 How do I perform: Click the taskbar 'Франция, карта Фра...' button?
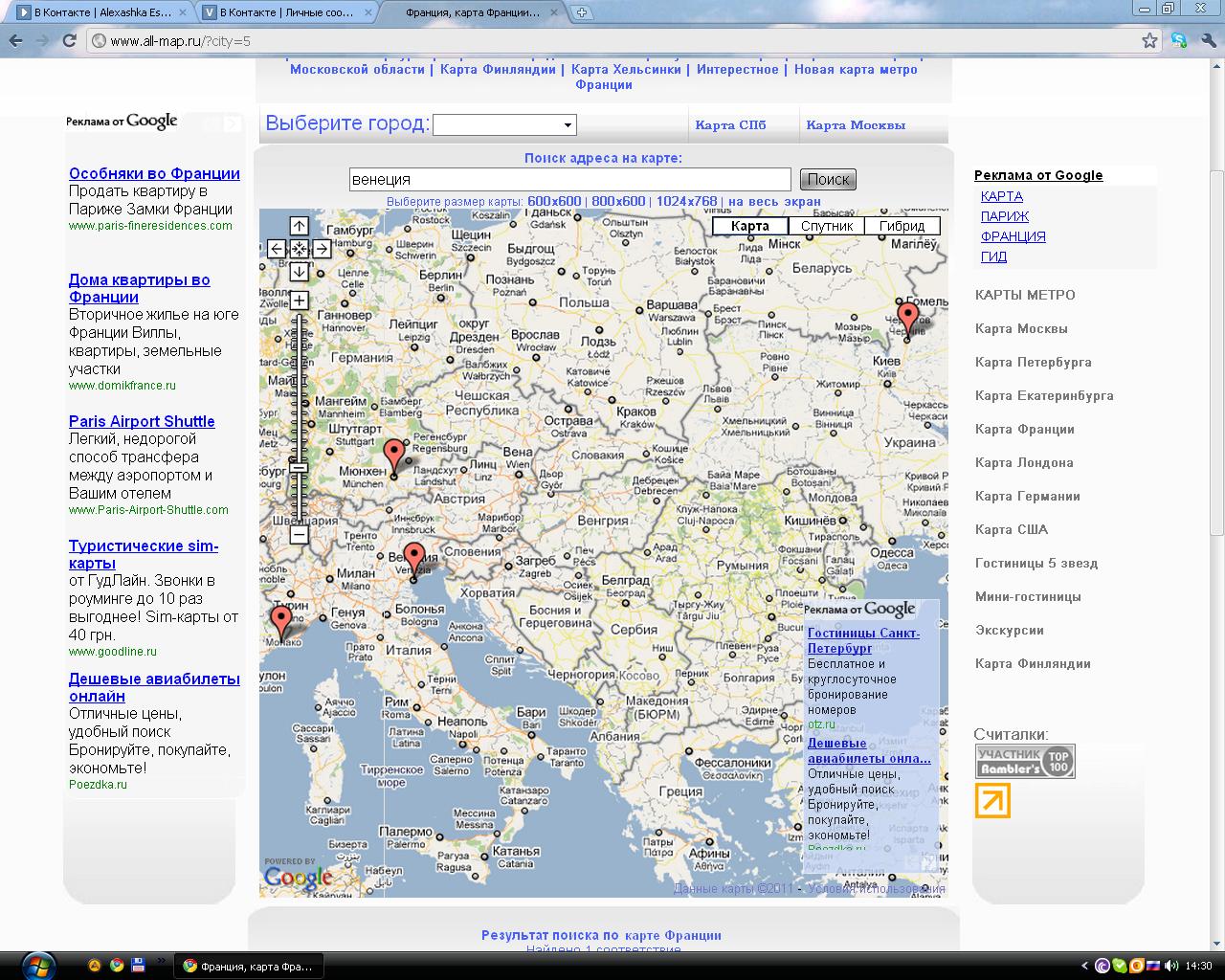[248, 966]
